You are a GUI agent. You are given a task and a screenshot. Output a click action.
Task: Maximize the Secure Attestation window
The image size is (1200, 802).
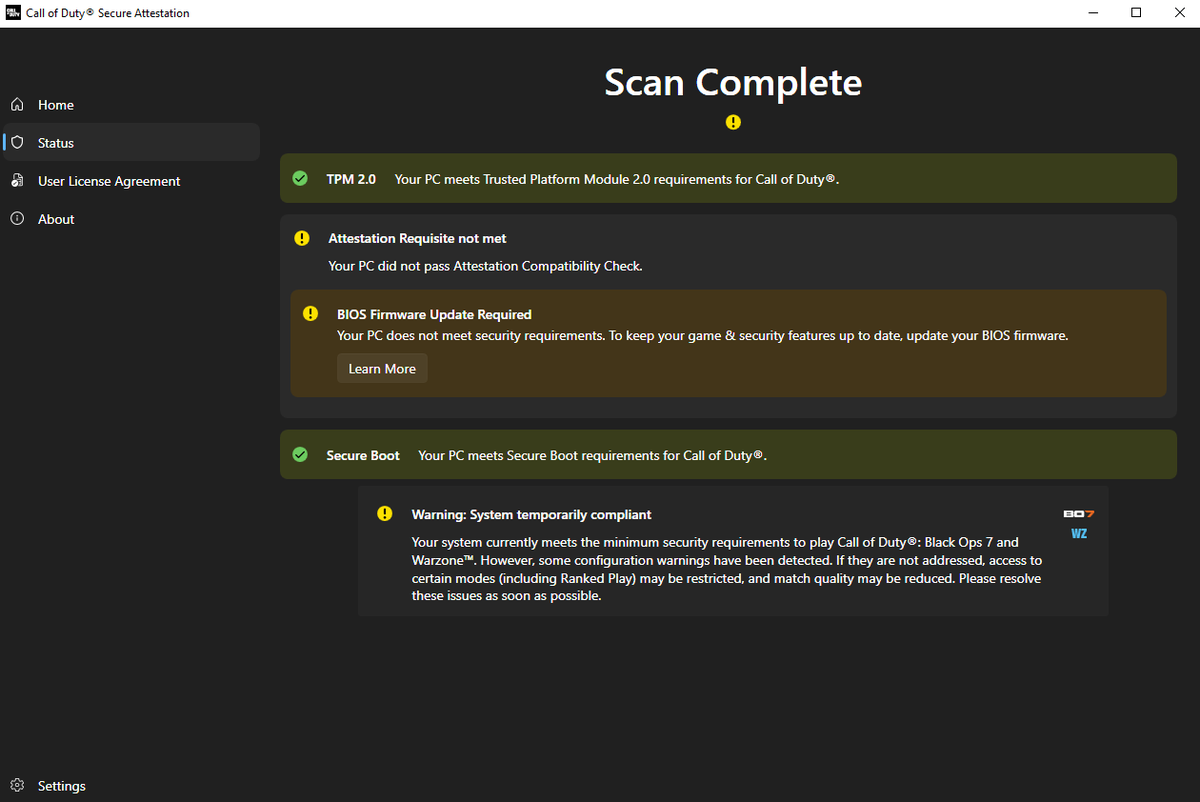point(1136,13)
